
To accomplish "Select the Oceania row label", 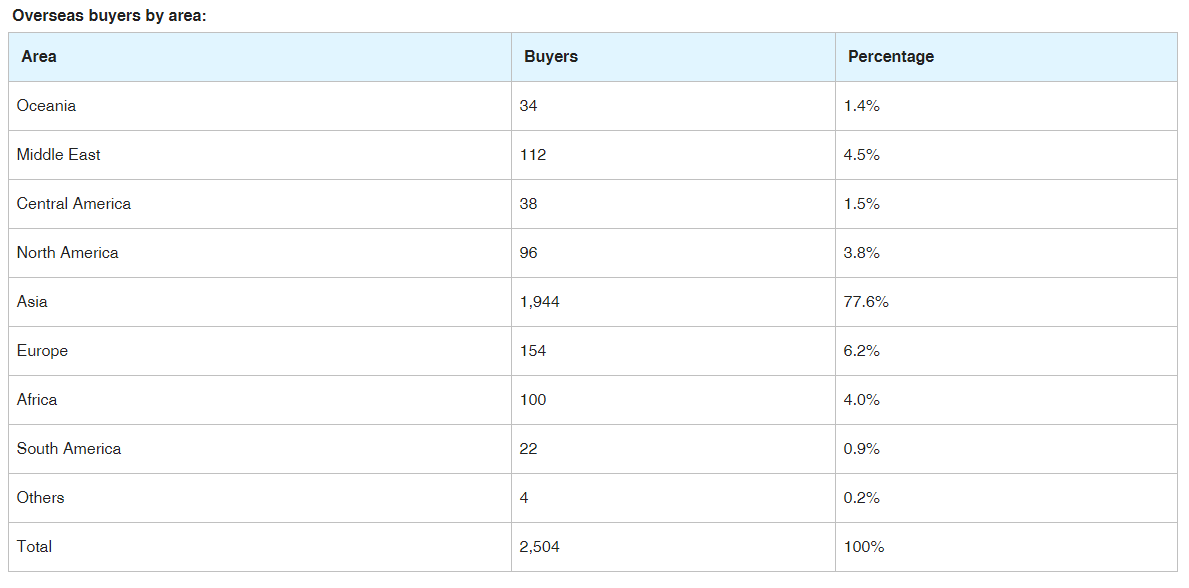I will (x=46, y=106).
